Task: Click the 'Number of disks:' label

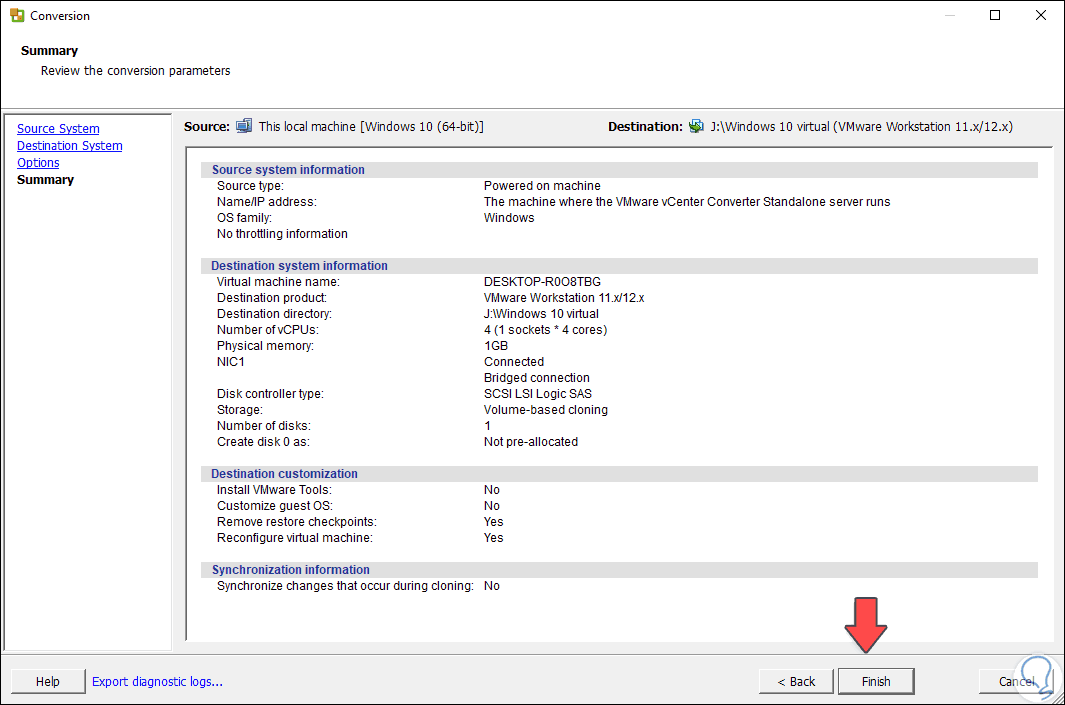Action: click(x=264, y=426)
